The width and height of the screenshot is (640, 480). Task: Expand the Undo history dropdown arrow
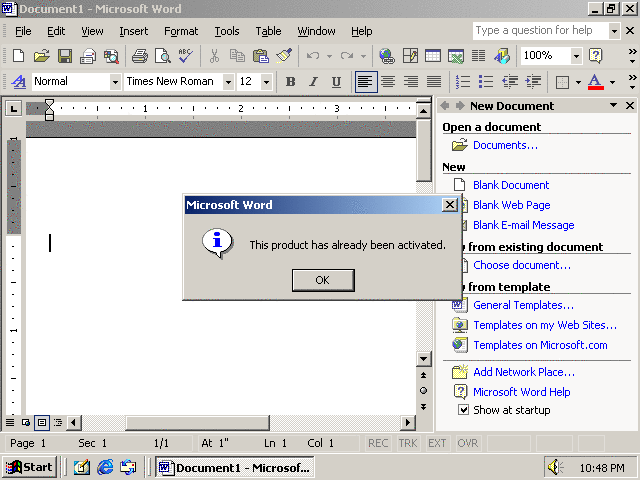(x=329, y=56)
